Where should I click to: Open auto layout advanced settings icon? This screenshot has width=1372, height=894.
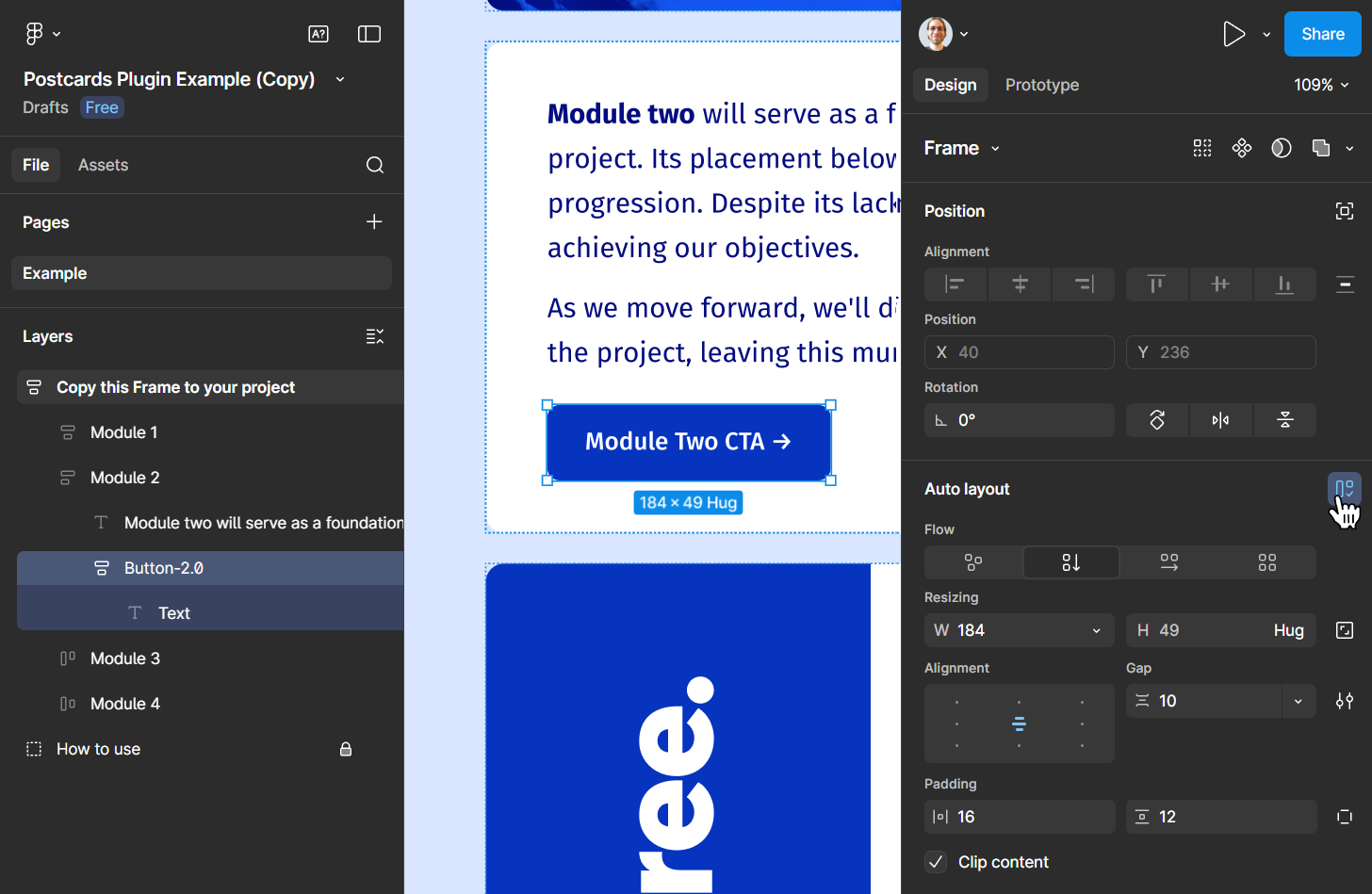click(x=1345, y=701)
